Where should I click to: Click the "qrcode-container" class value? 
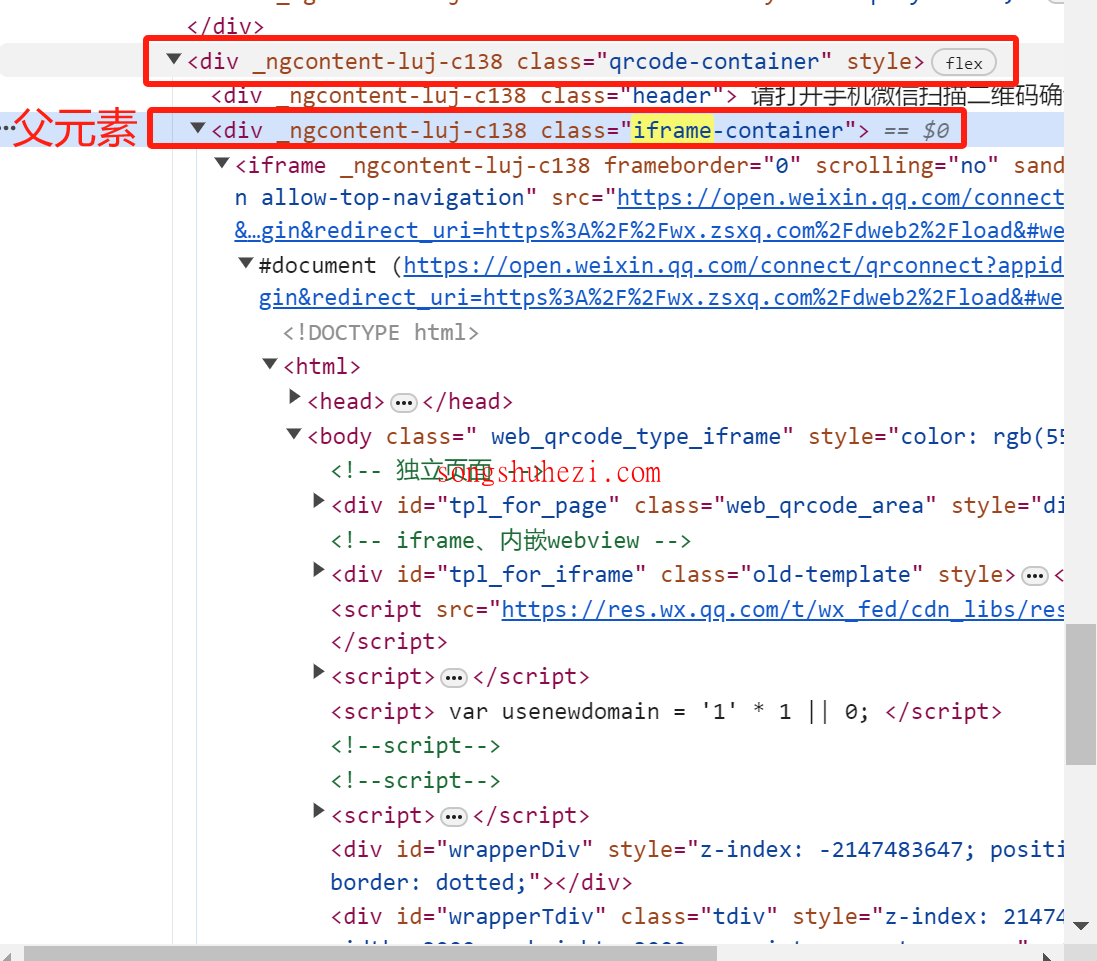(x=714, y=62)
